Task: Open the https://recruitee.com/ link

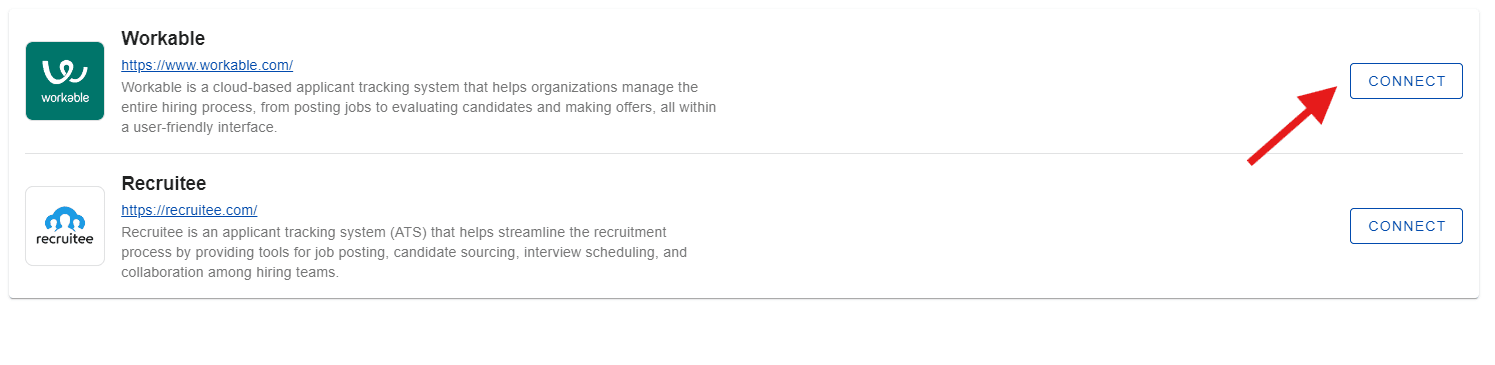Action: point(189,210)
